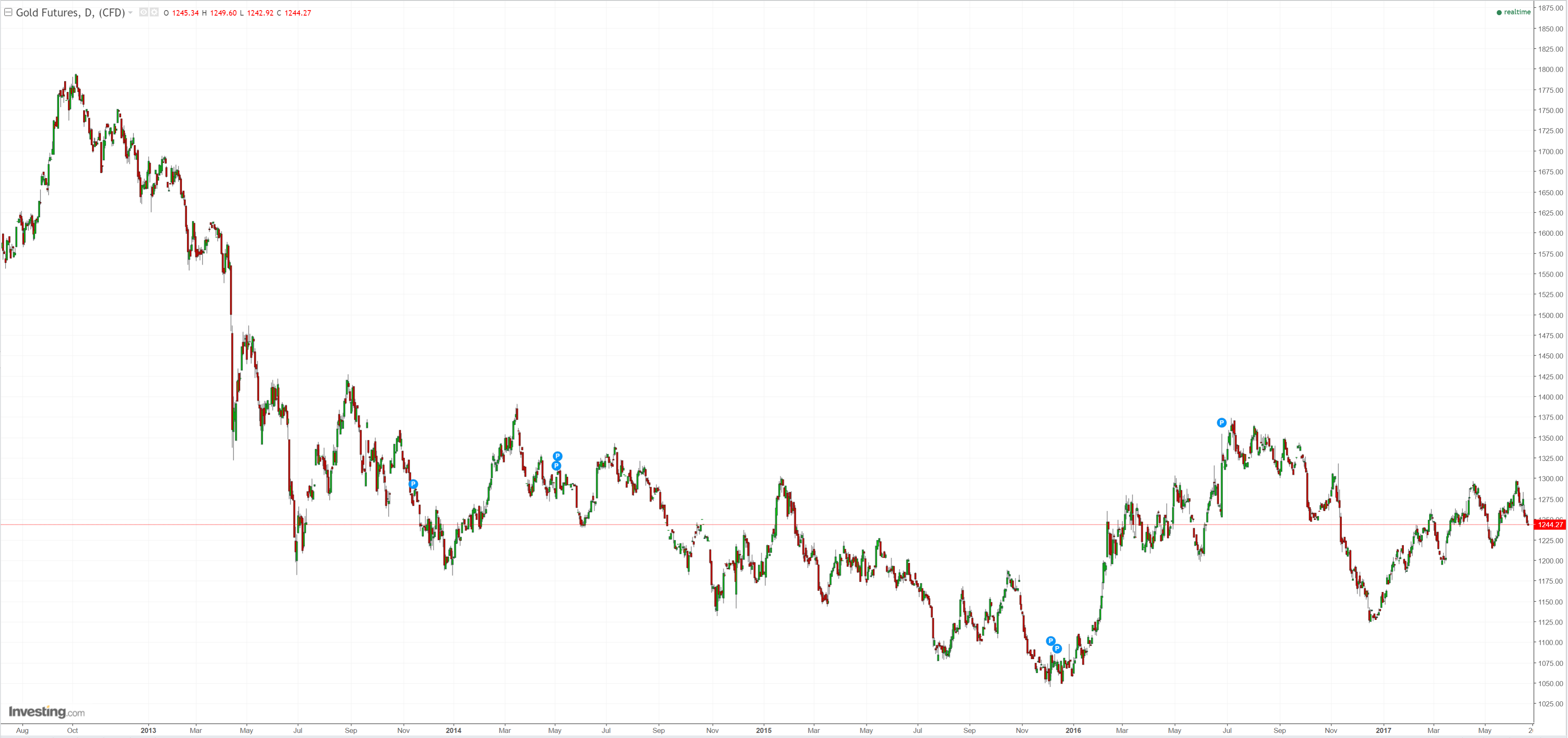Click the upper P marker near May 2014
Image resolution: width=1568 pixels, height=738 pixels.
[x=557, y=456]
